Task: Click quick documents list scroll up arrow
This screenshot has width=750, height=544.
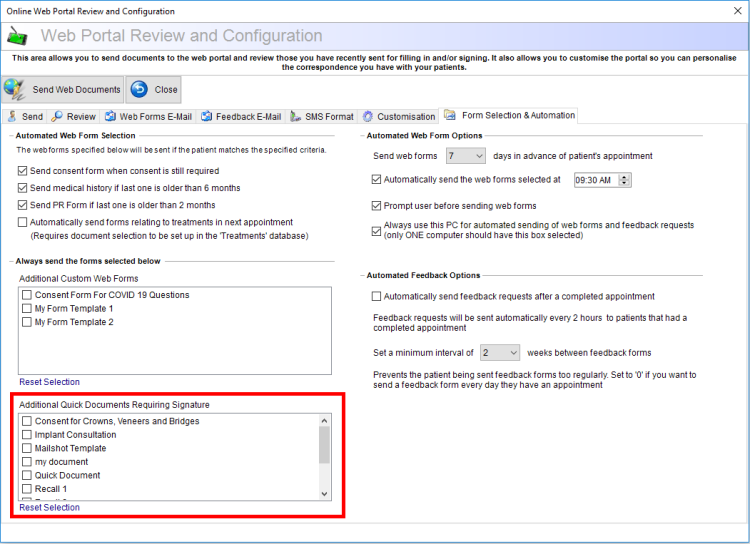Action: 324,421
